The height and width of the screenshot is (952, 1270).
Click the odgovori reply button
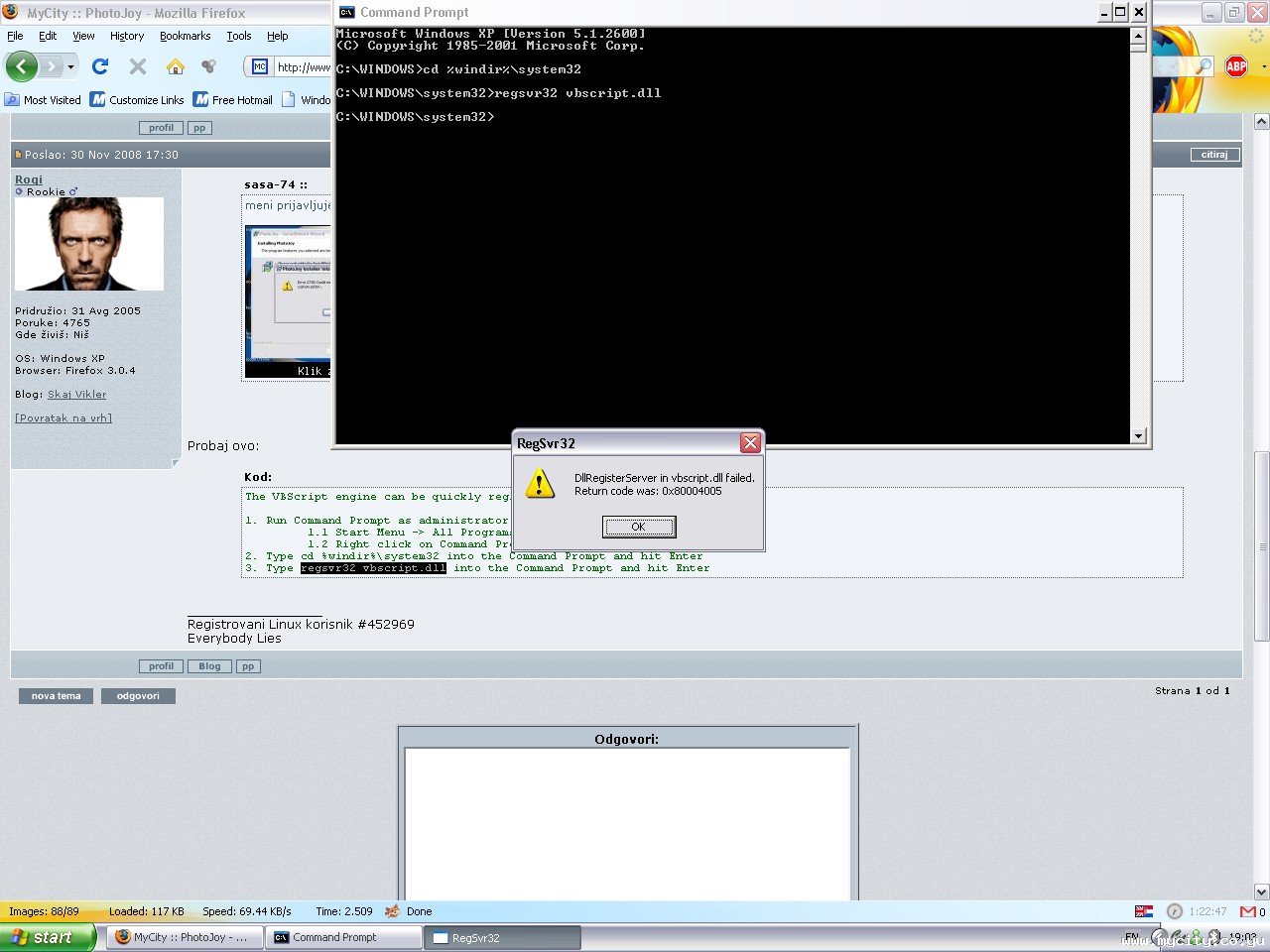pos(138,696)
